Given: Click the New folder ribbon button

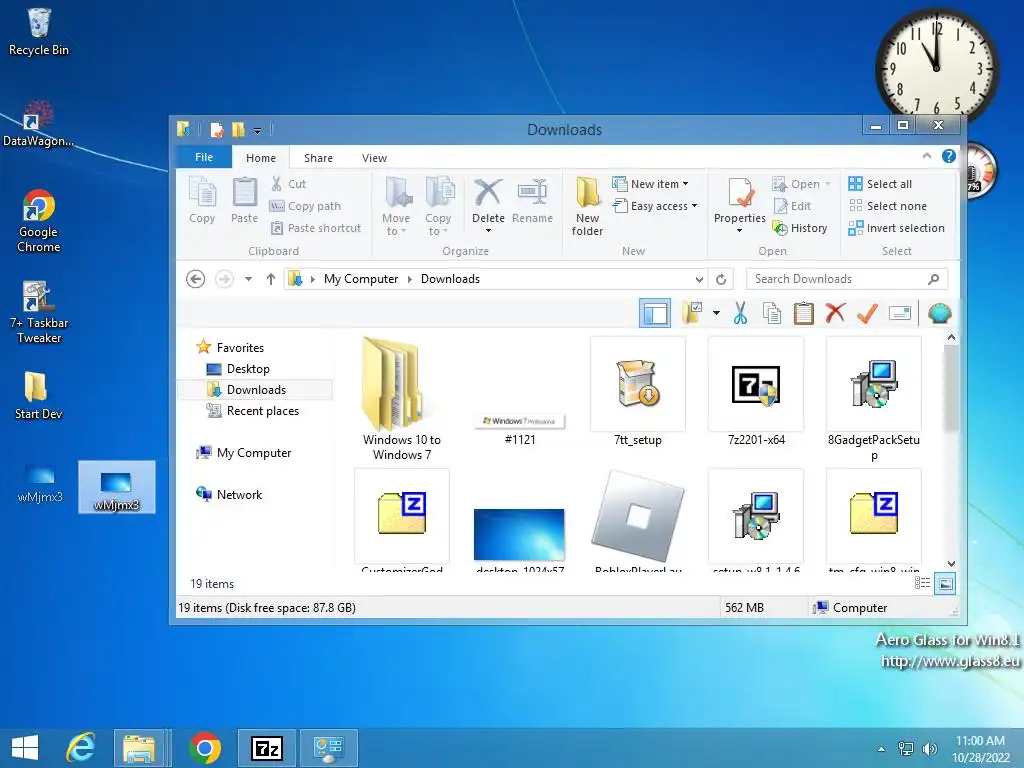Looking at the screenshot, I should 587,205.
